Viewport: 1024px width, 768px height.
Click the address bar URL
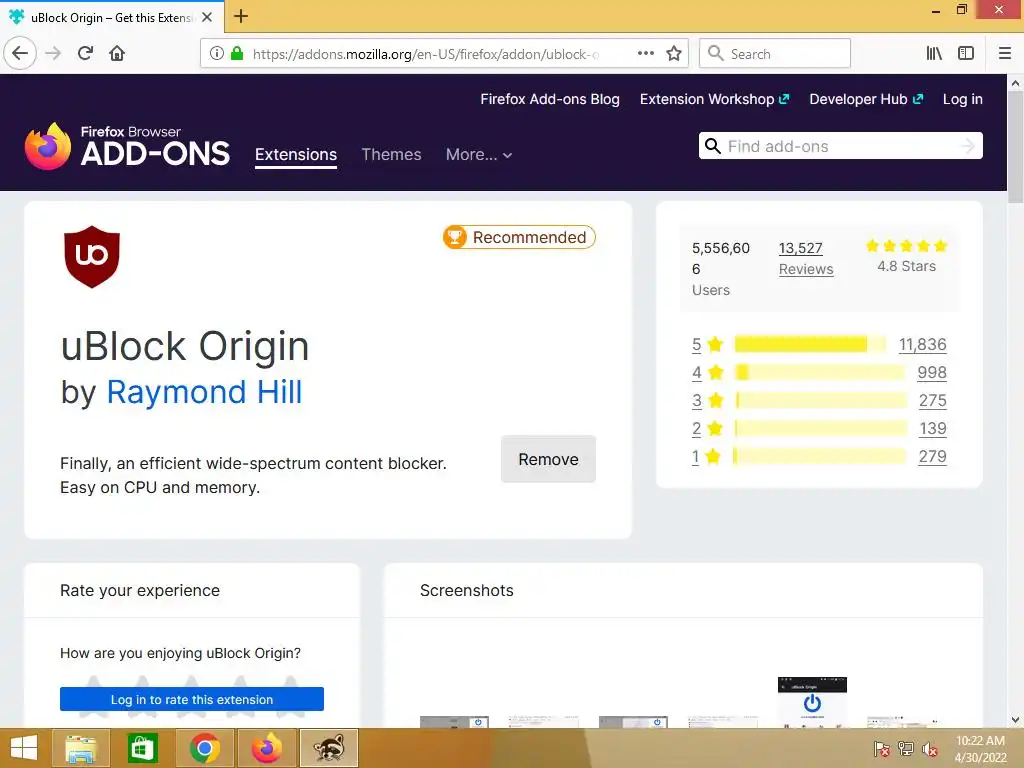424,54
